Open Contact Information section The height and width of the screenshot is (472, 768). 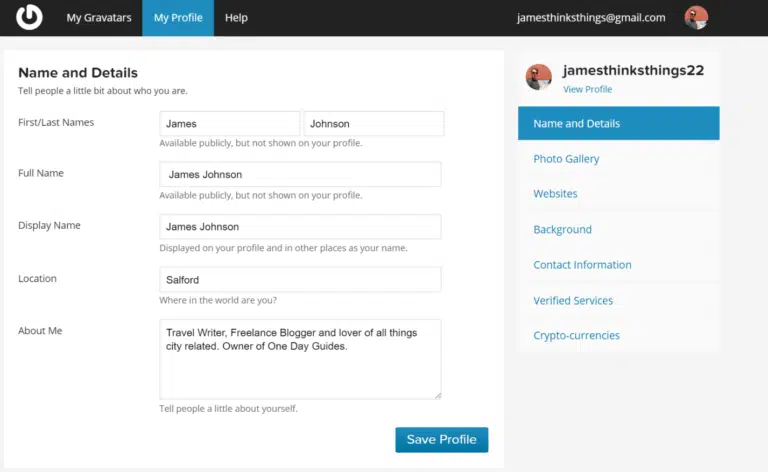(x=582, y=265)
